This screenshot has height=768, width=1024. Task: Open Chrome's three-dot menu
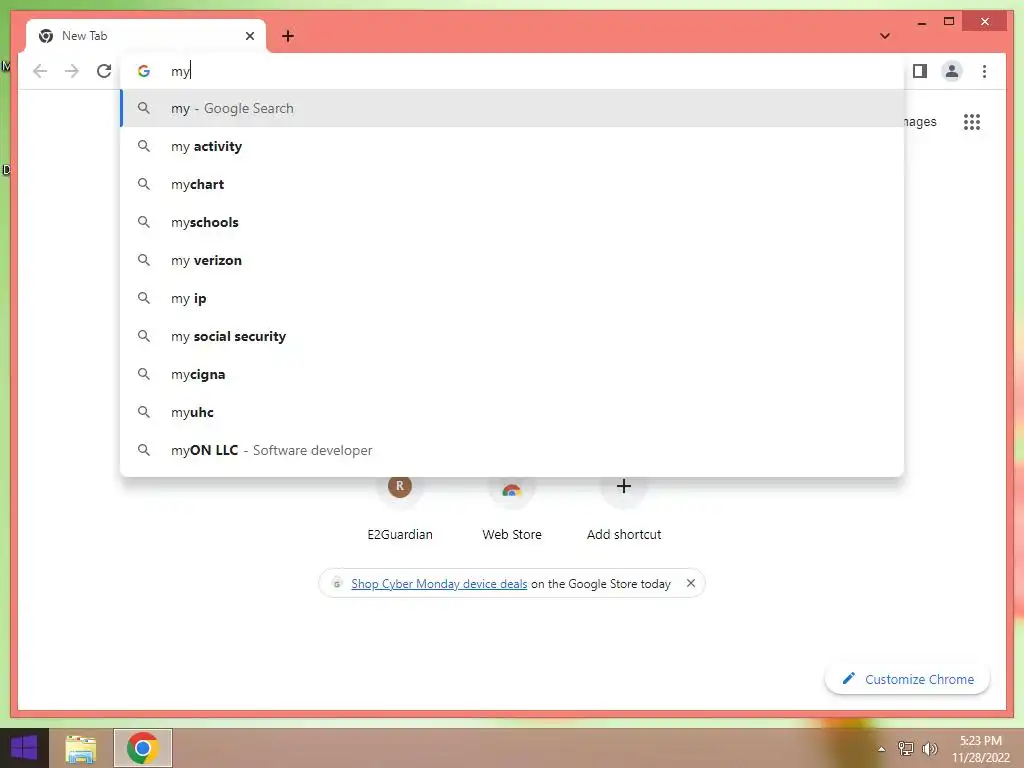[x=984, y=71]
